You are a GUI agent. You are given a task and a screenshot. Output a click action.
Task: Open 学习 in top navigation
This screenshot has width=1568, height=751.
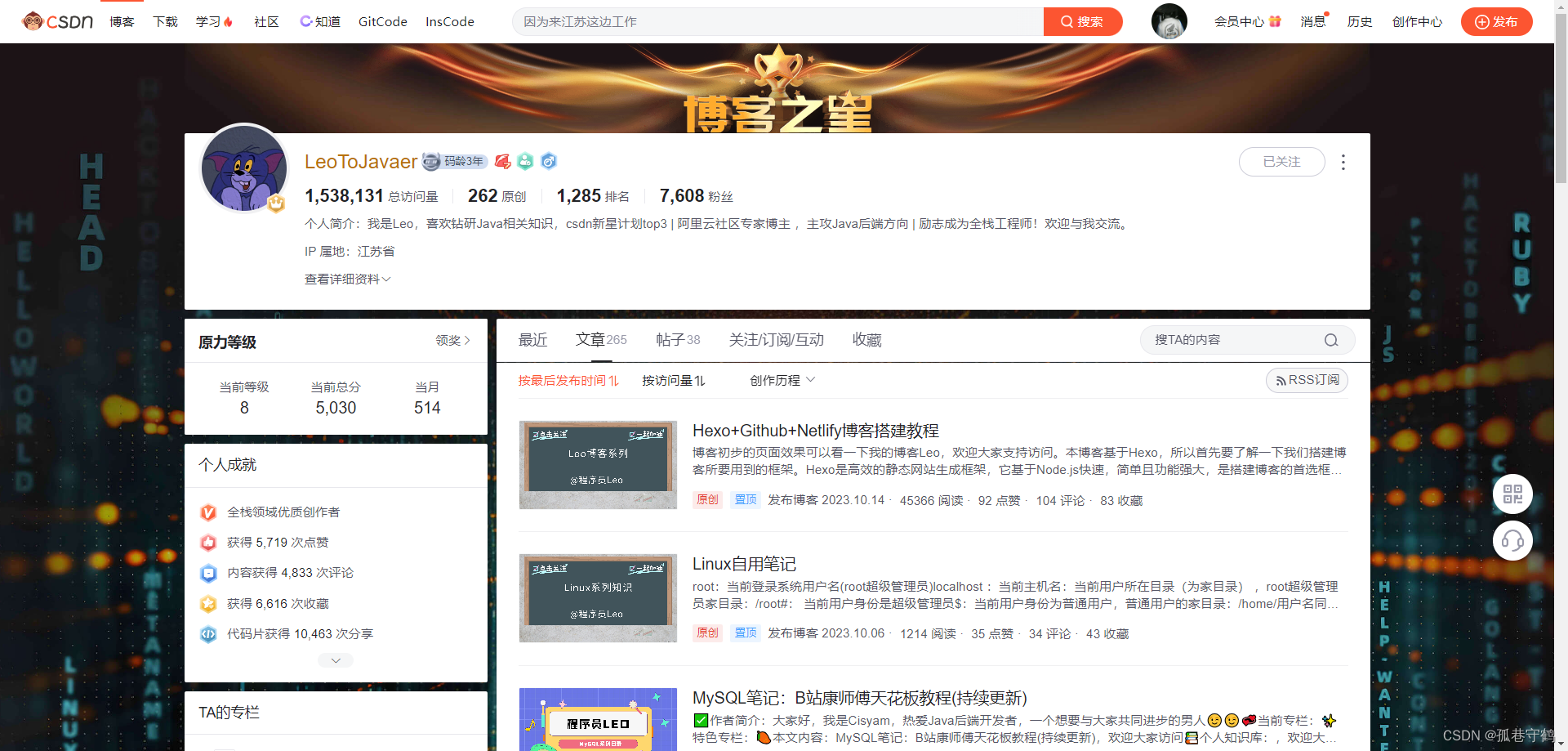point(208,21)
